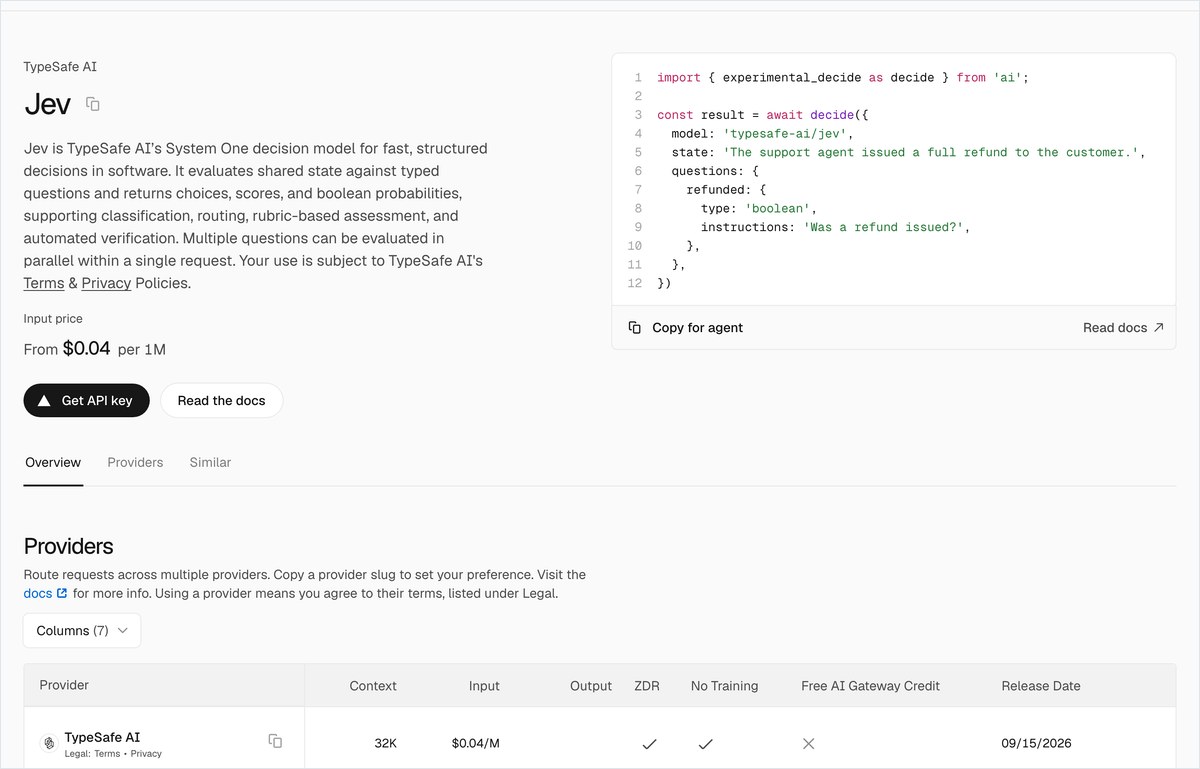The image size is (1200, 769).
Task: Open the Legal Terms link under TypeSafe AI
Action: pos(108,754)
